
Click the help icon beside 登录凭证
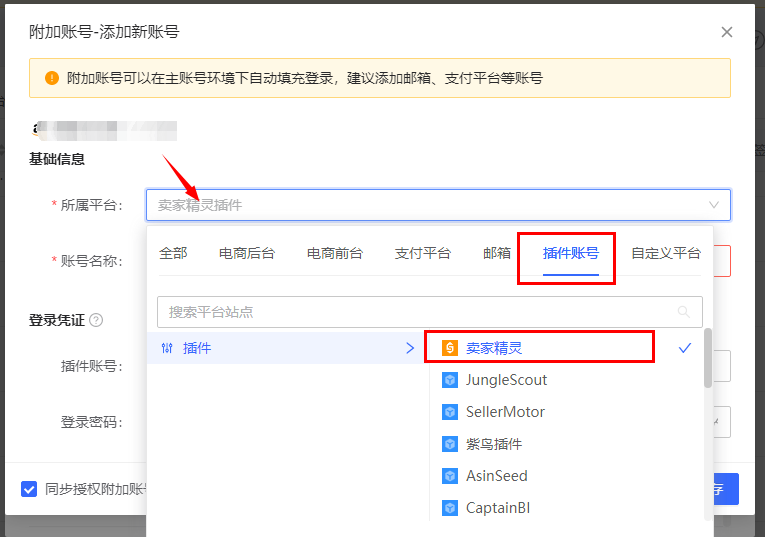click(x=96, y=320)
